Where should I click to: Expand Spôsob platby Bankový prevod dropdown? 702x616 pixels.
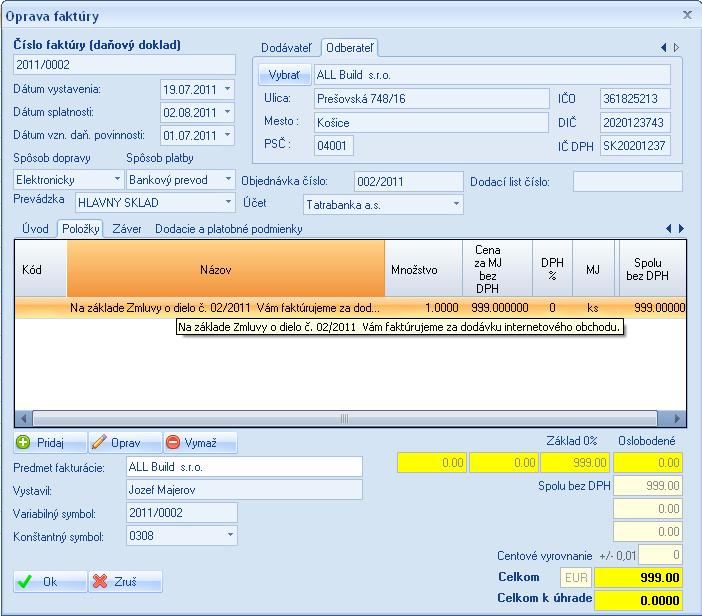[228, 180]
